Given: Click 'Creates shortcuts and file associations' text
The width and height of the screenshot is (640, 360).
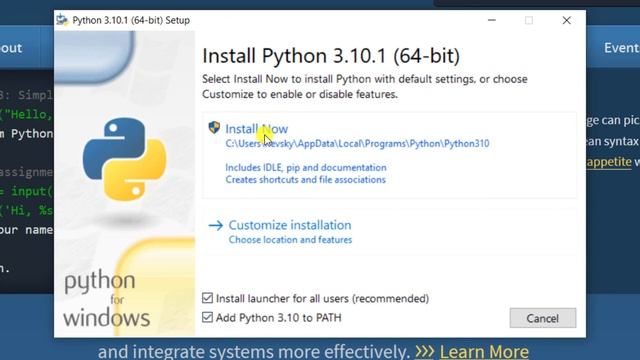Looking at the screenshot, I should coord(305,180).
